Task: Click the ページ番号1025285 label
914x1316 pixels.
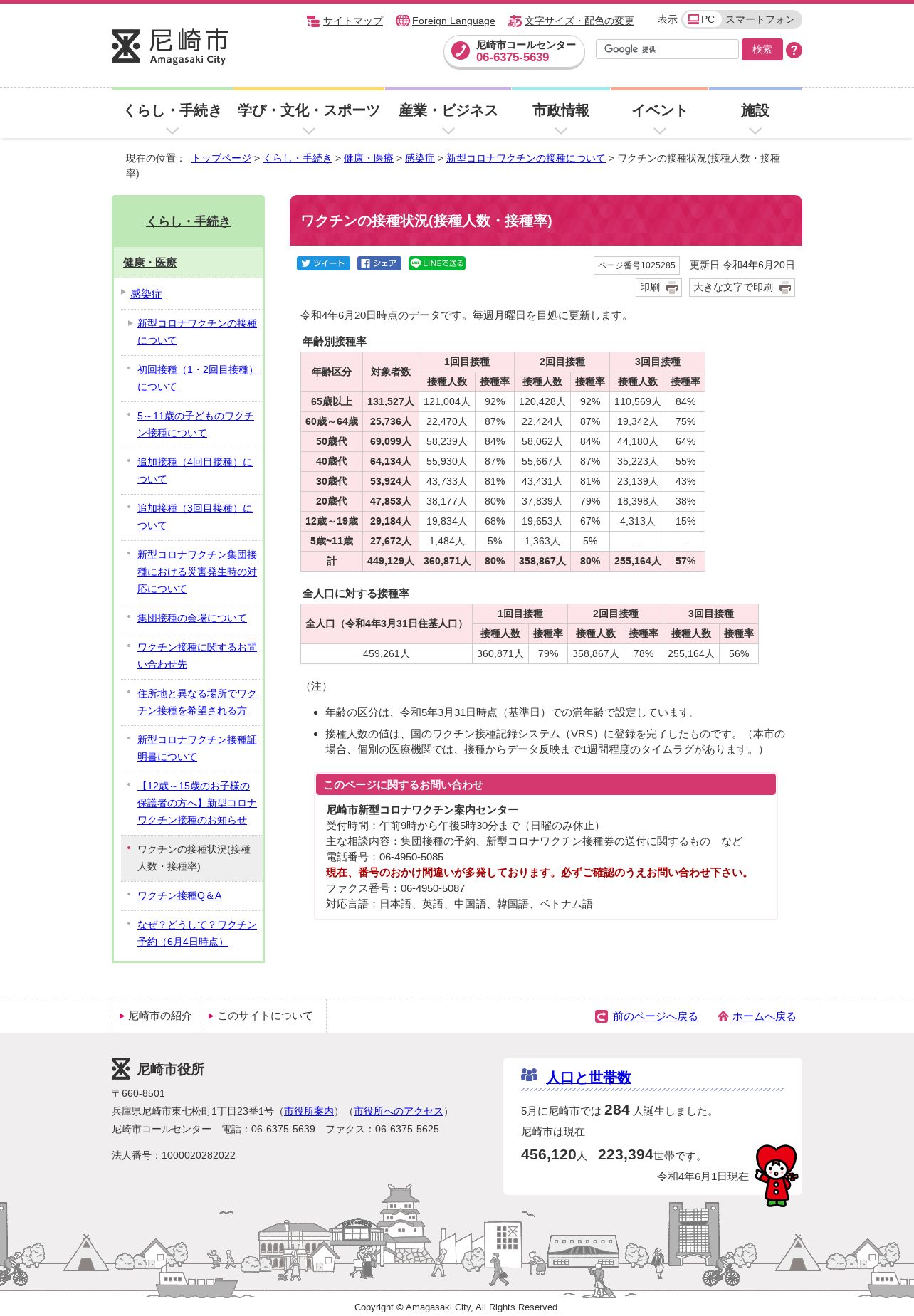Action: pyautogui.click(x=636, y=265)
